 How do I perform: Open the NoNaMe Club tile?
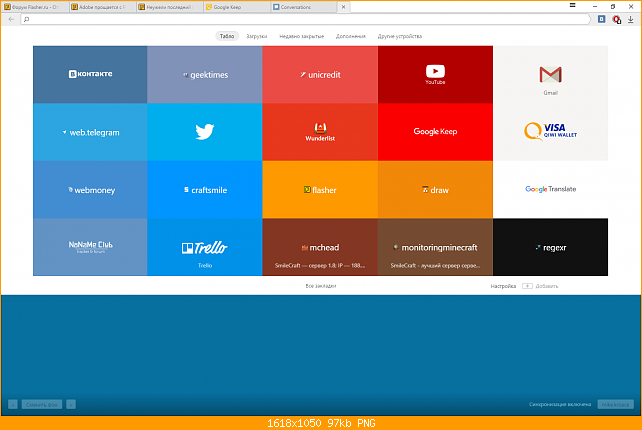coord(90,247)
